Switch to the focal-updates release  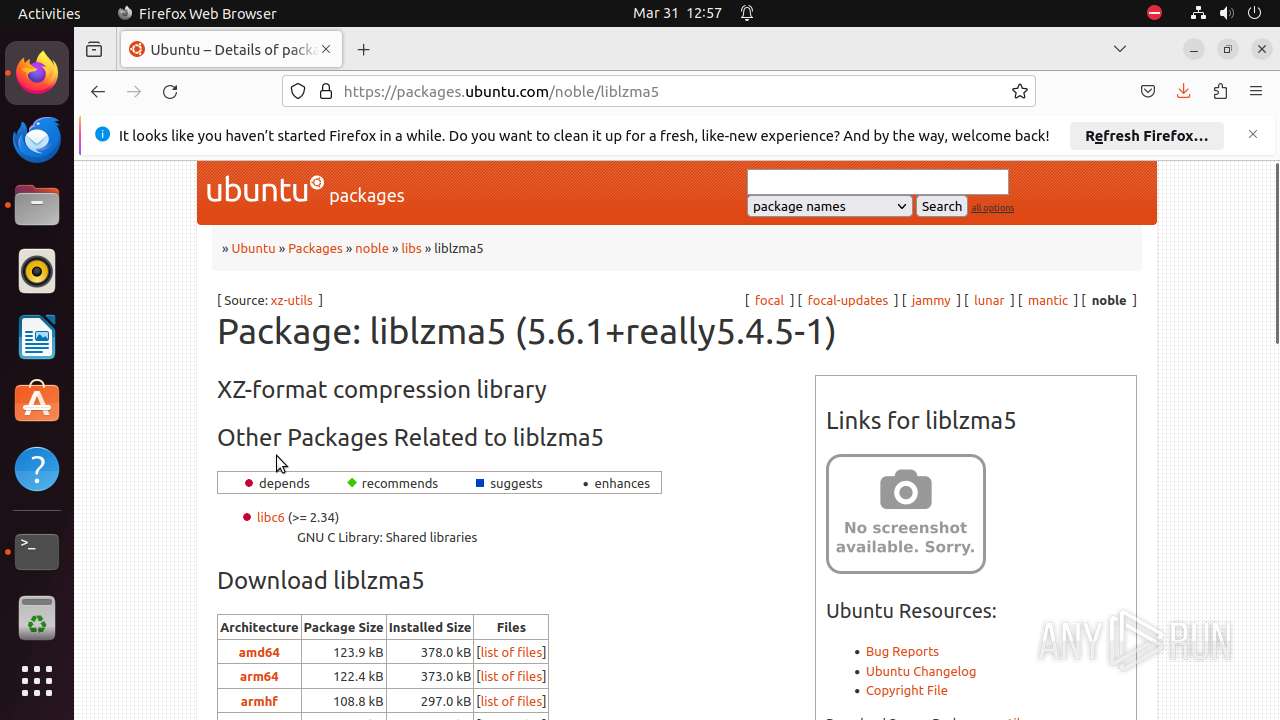click(848, 300)
